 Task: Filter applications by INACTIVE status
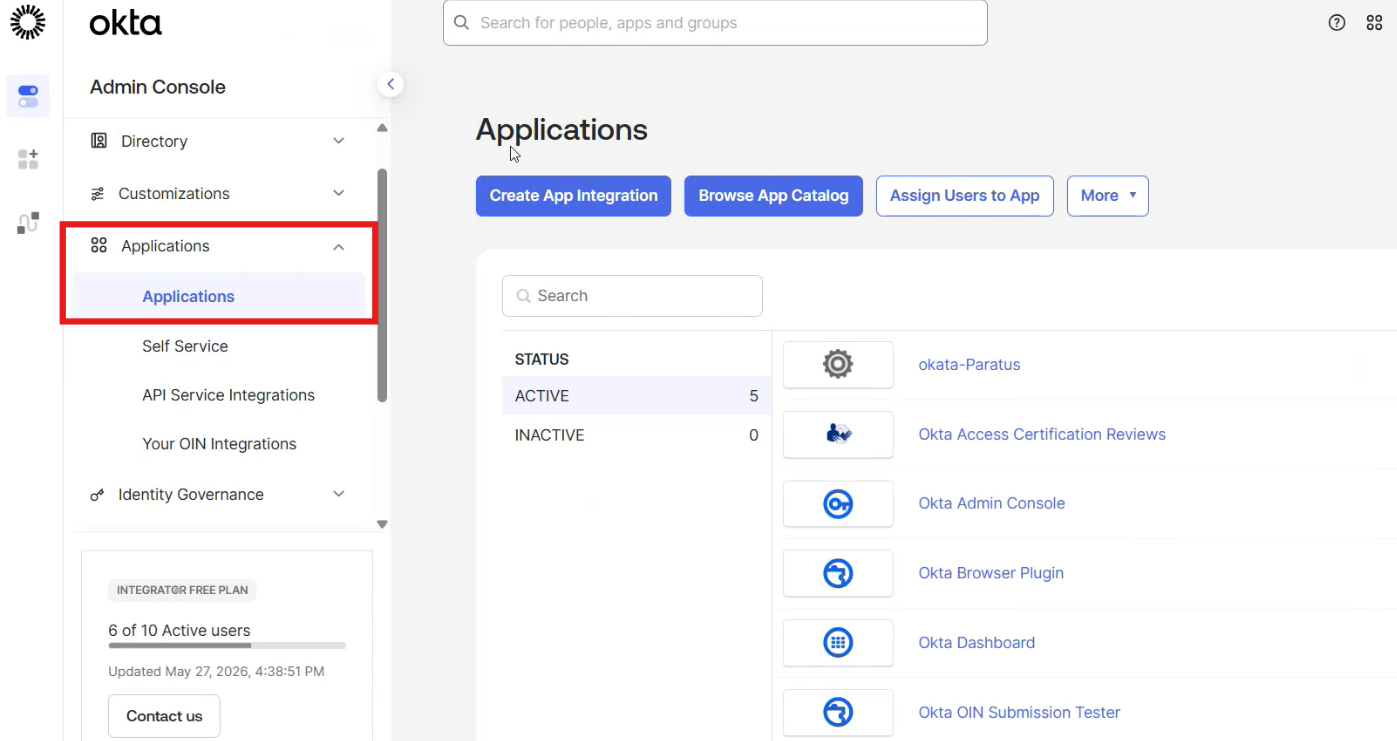(636, 435)
